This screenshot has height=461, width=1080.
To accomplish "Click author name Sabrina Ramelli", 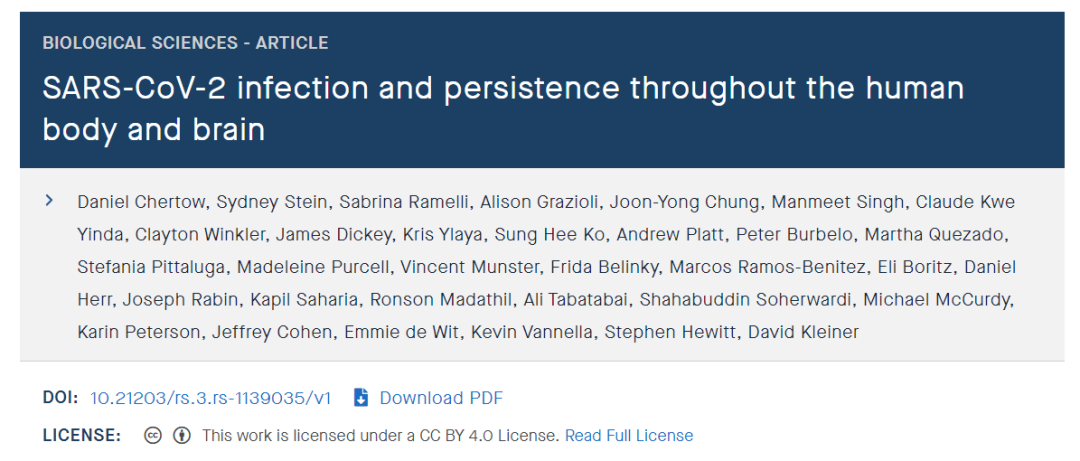I will pyautogui.click(x=404, y=202).
